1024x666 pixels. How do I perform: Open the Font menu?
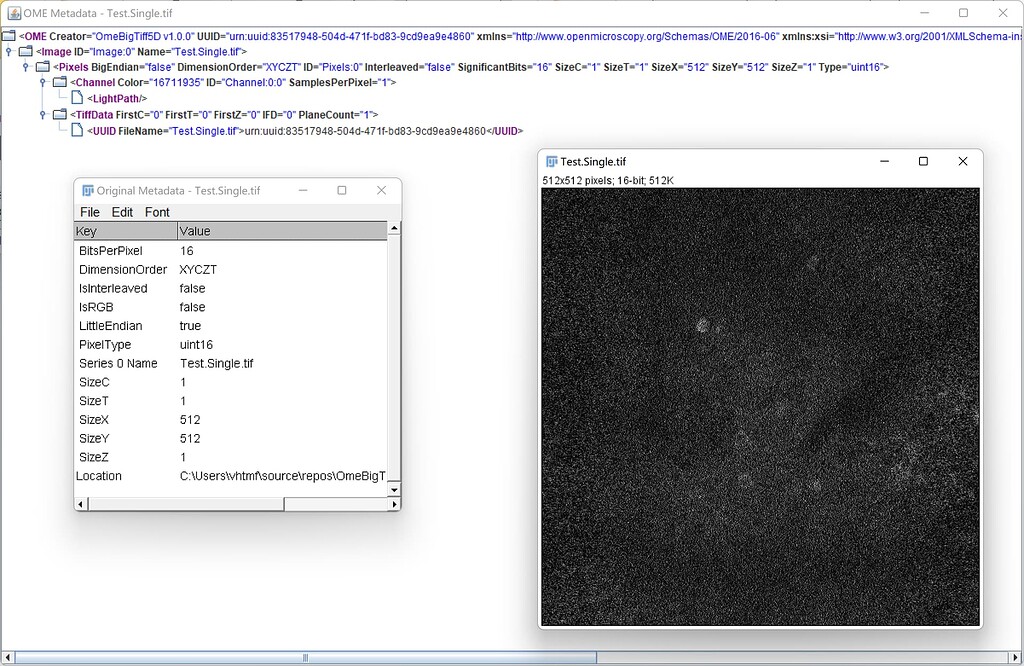click(156, 212)
